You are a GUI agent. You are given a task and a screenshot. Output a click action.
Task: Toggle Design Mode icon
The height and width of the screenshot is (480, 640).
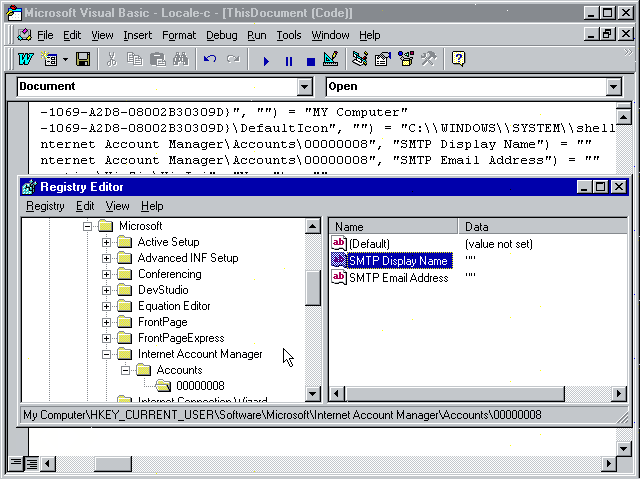(331, 60)
